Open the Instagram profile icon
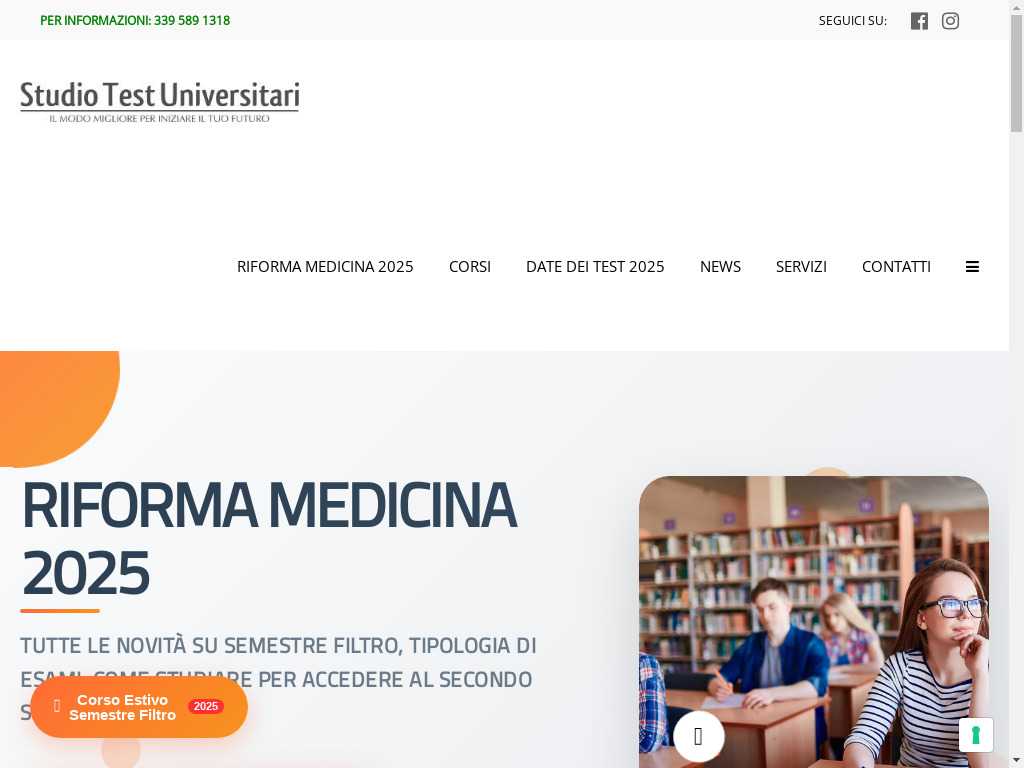 (950, 21)
